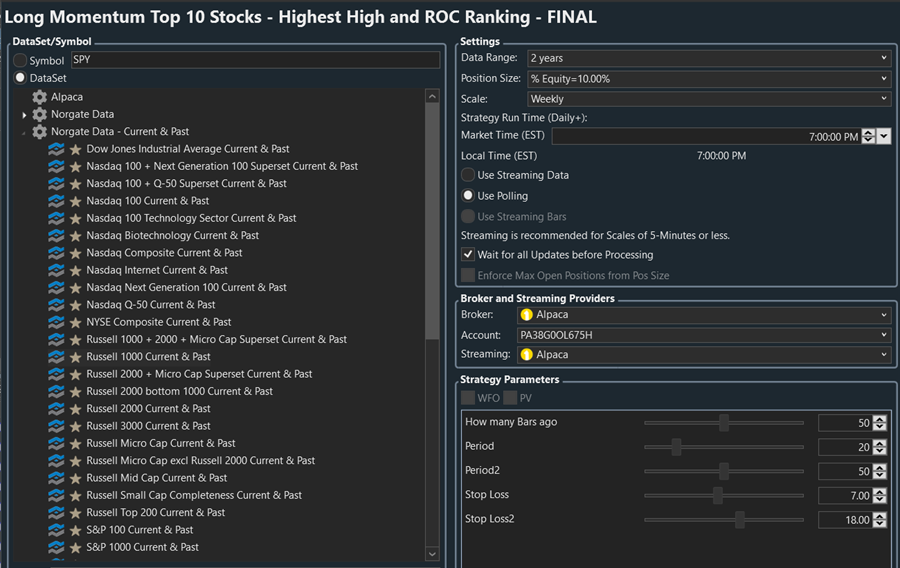Click the Alpaca logo icon in Broker field
900x568 pixels.
click(526, 315)
